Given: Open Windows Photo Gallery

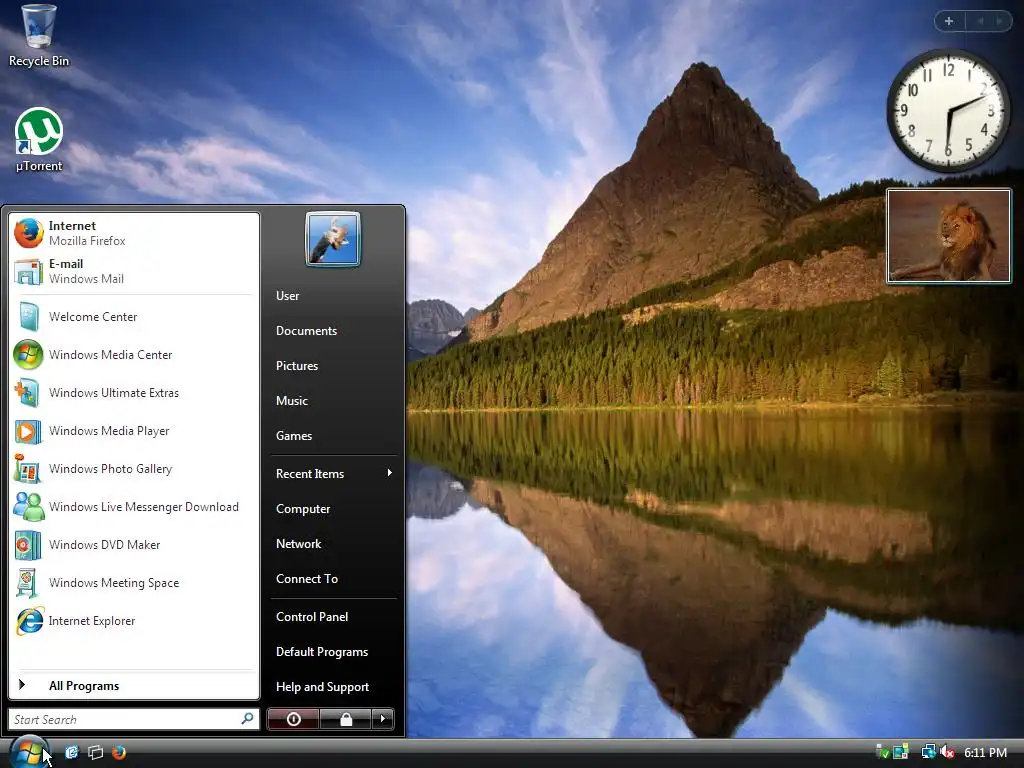Looking at the screenshot, I should (134, 469).
